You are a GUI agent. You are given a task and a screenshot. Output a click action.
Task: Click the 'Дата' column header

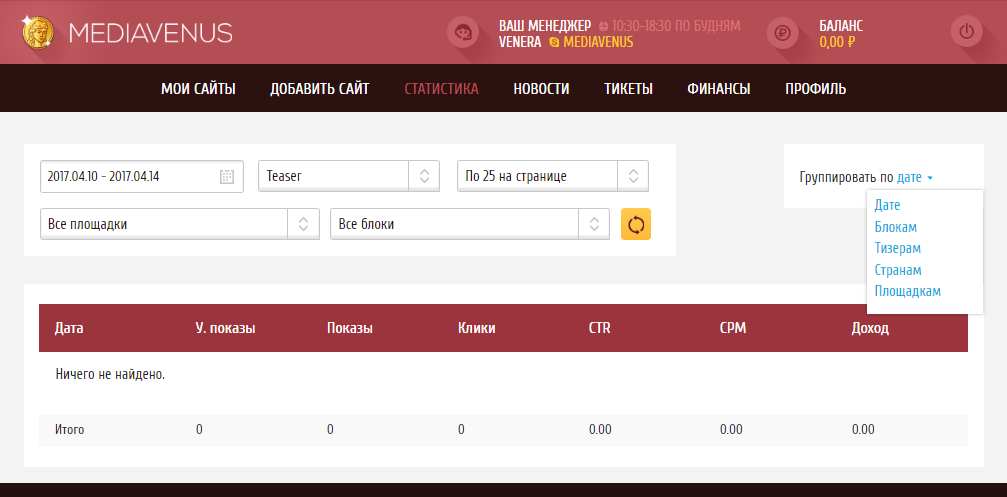click(69, 328)
